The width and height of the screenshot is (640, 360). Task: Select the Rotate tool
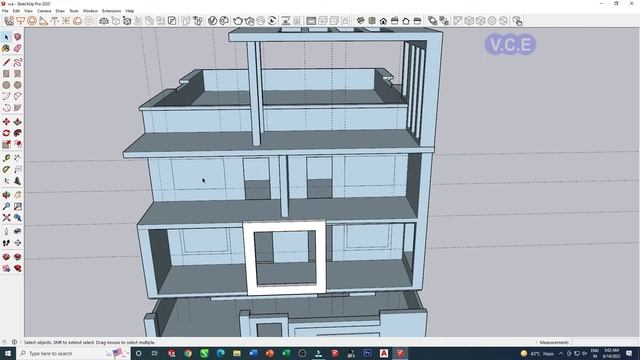[x=6, y=133]
